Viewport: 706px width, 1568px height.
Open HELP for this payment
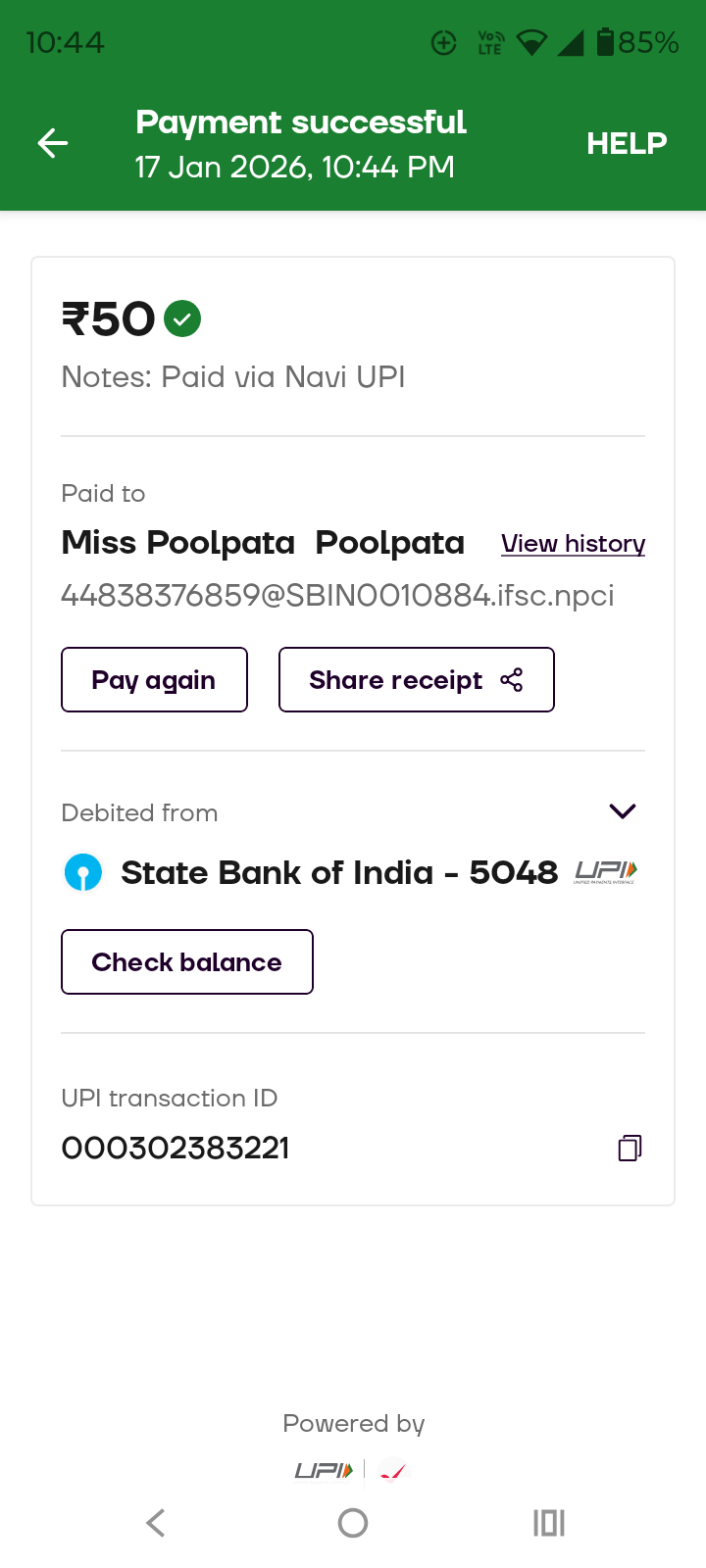627,144
